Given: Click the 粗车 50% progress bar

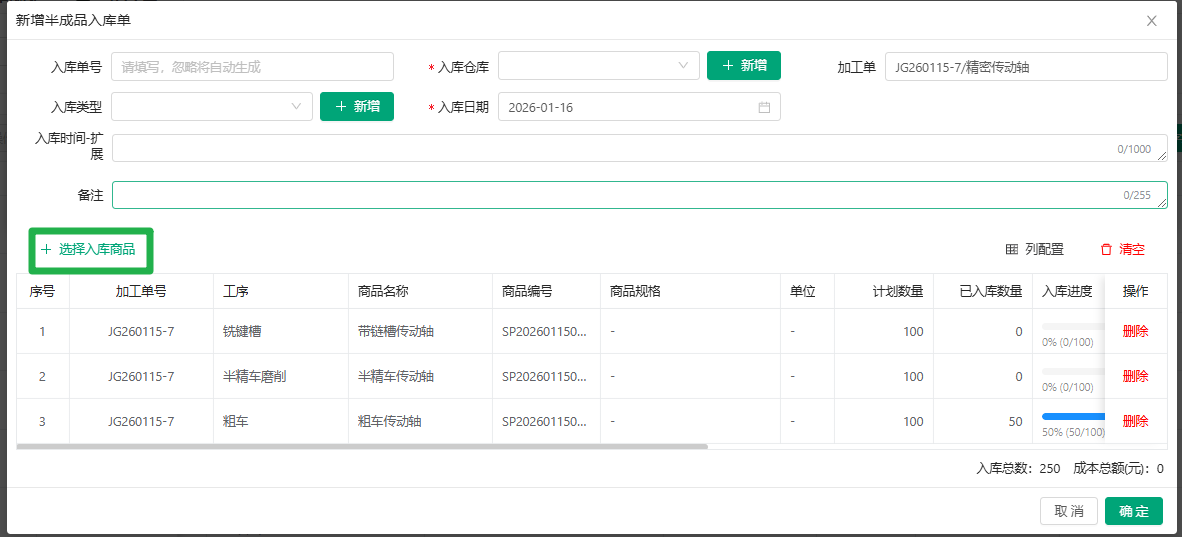Looking at the screenshot, I should [x=1072, y=416].
